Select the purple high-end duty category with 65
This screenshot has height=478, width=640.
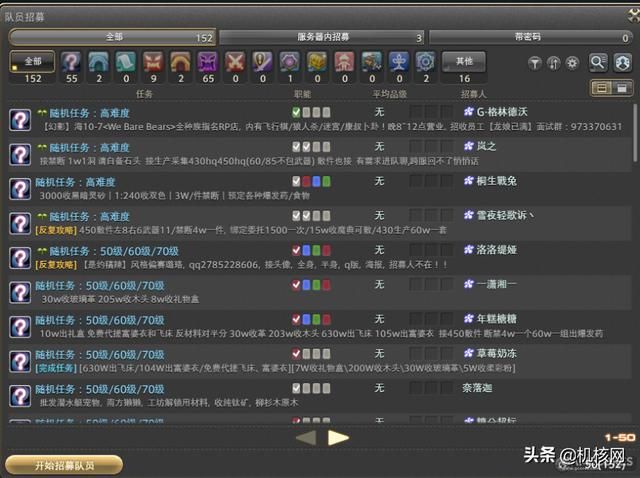(208, 62)
